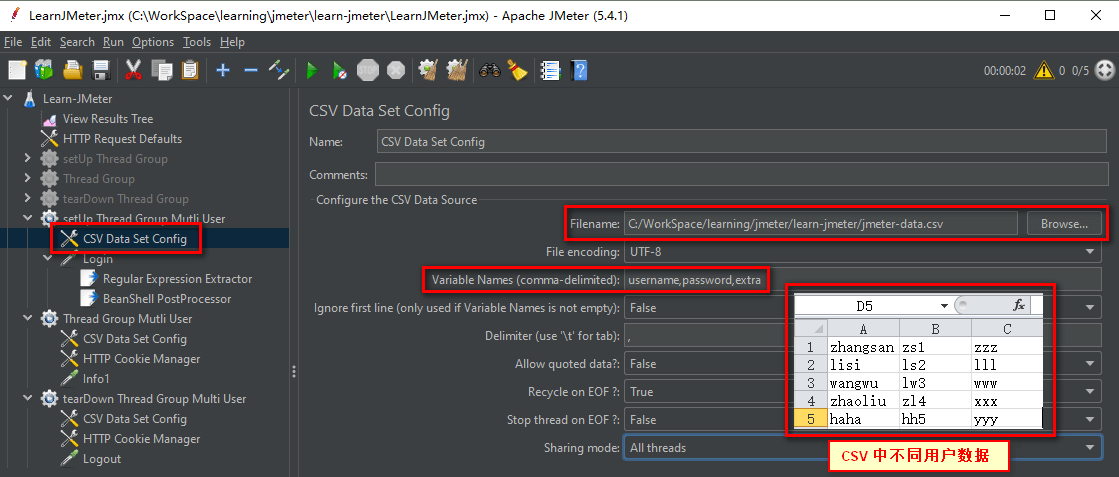Viewport: 1119px width, 477px height.
Task: Click the Shutdown gray X icon
Action: point(395,70)
